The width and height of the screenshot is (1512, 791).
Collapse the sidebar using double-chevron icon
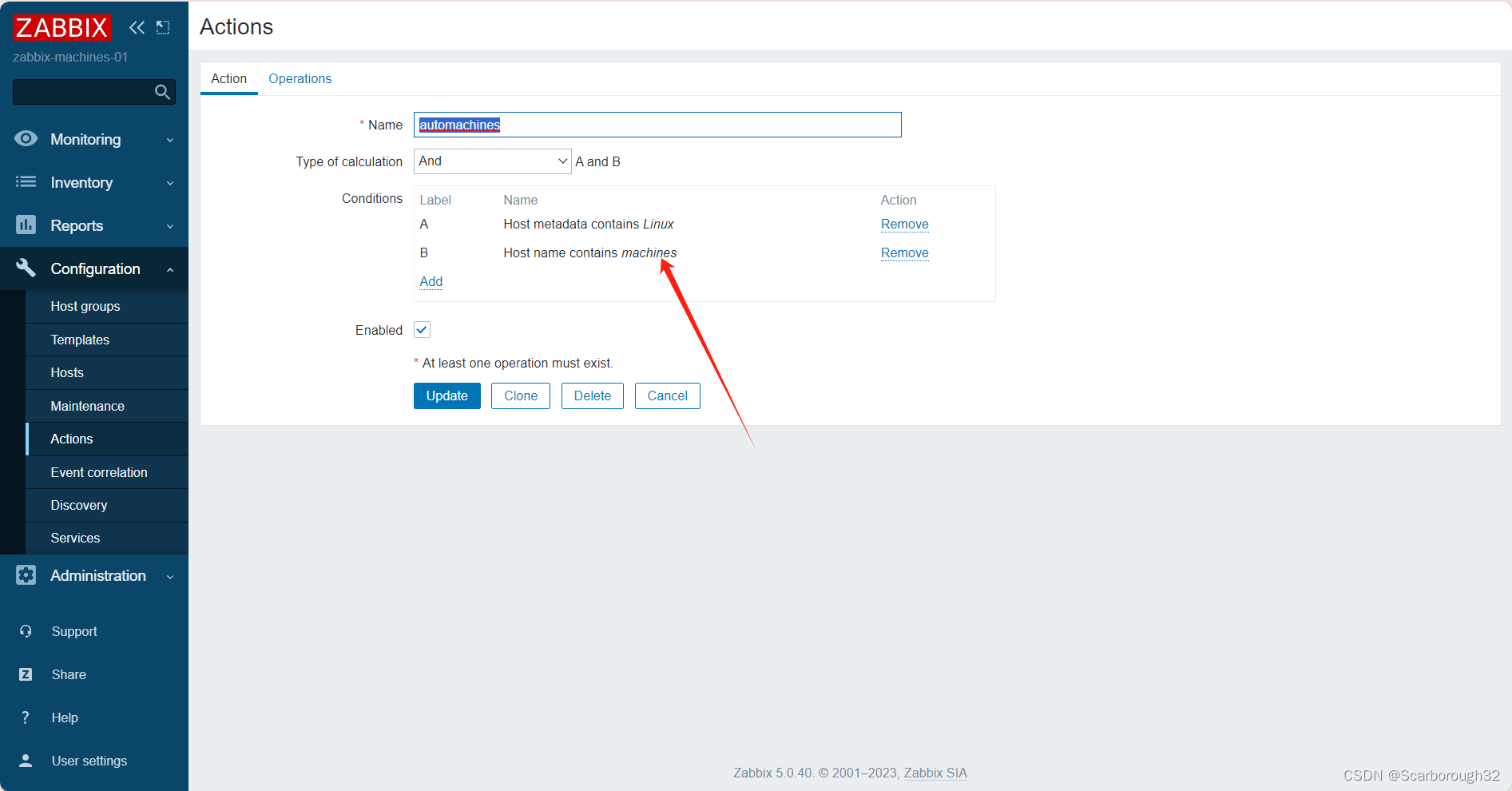click(x=136, y=27)
